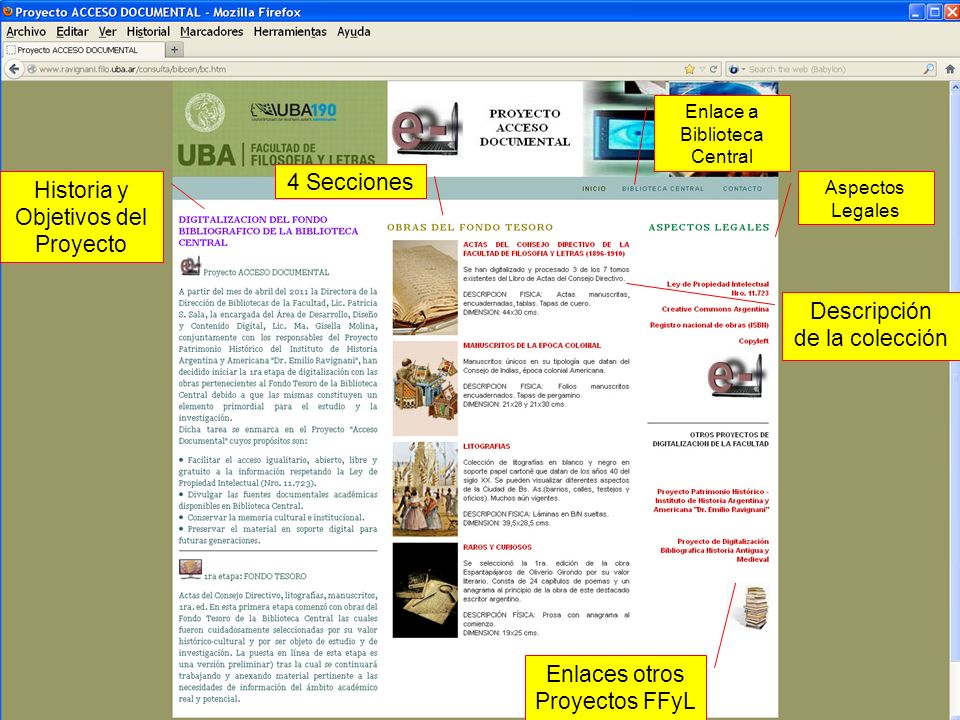Click the stacked books icon
Viewport: 960px width, 720px height.
(755, 607)
